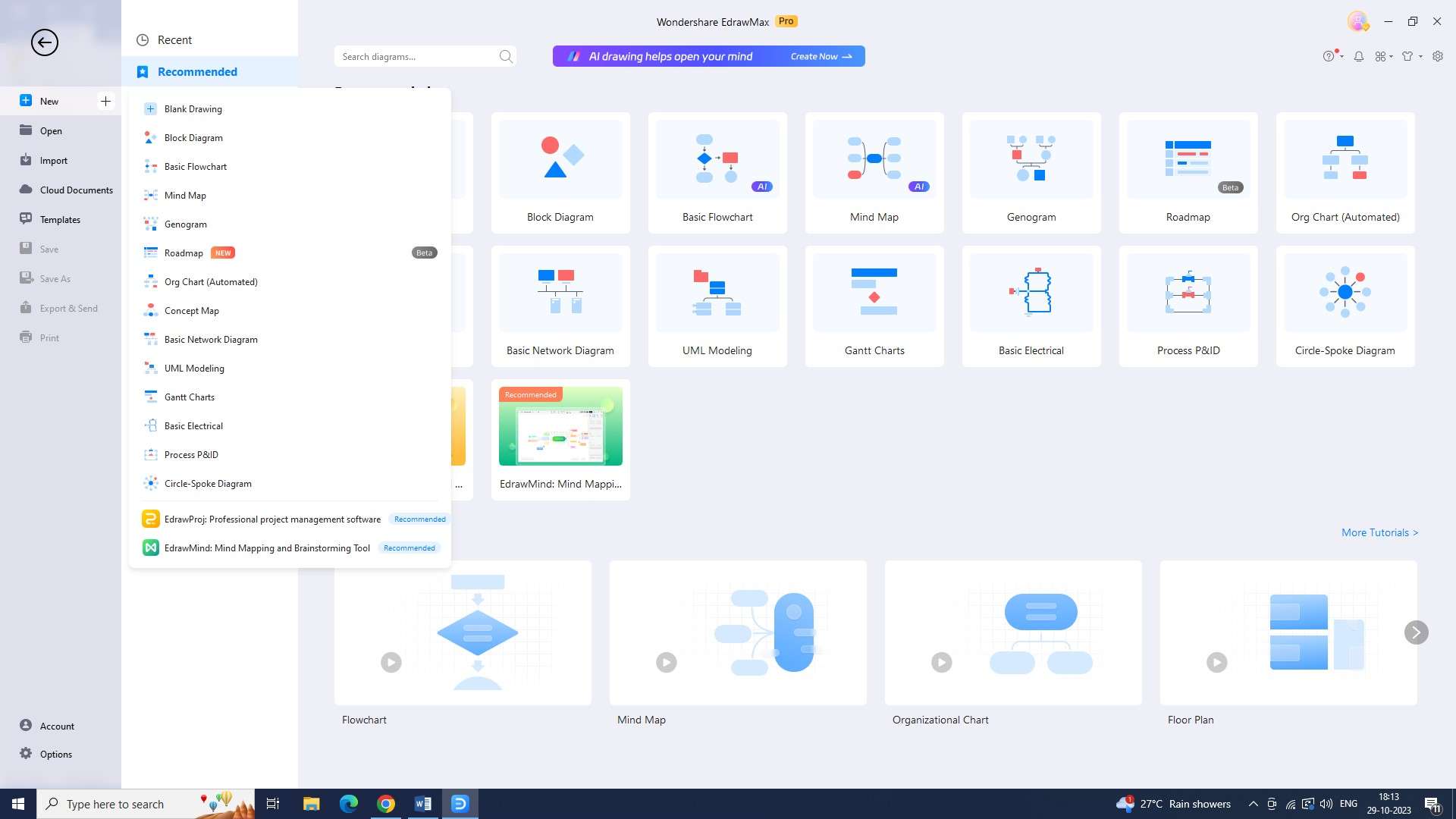Open the New item dropdown in sidebar
The height and width of the screenshot is (819, 1456).
105,100
